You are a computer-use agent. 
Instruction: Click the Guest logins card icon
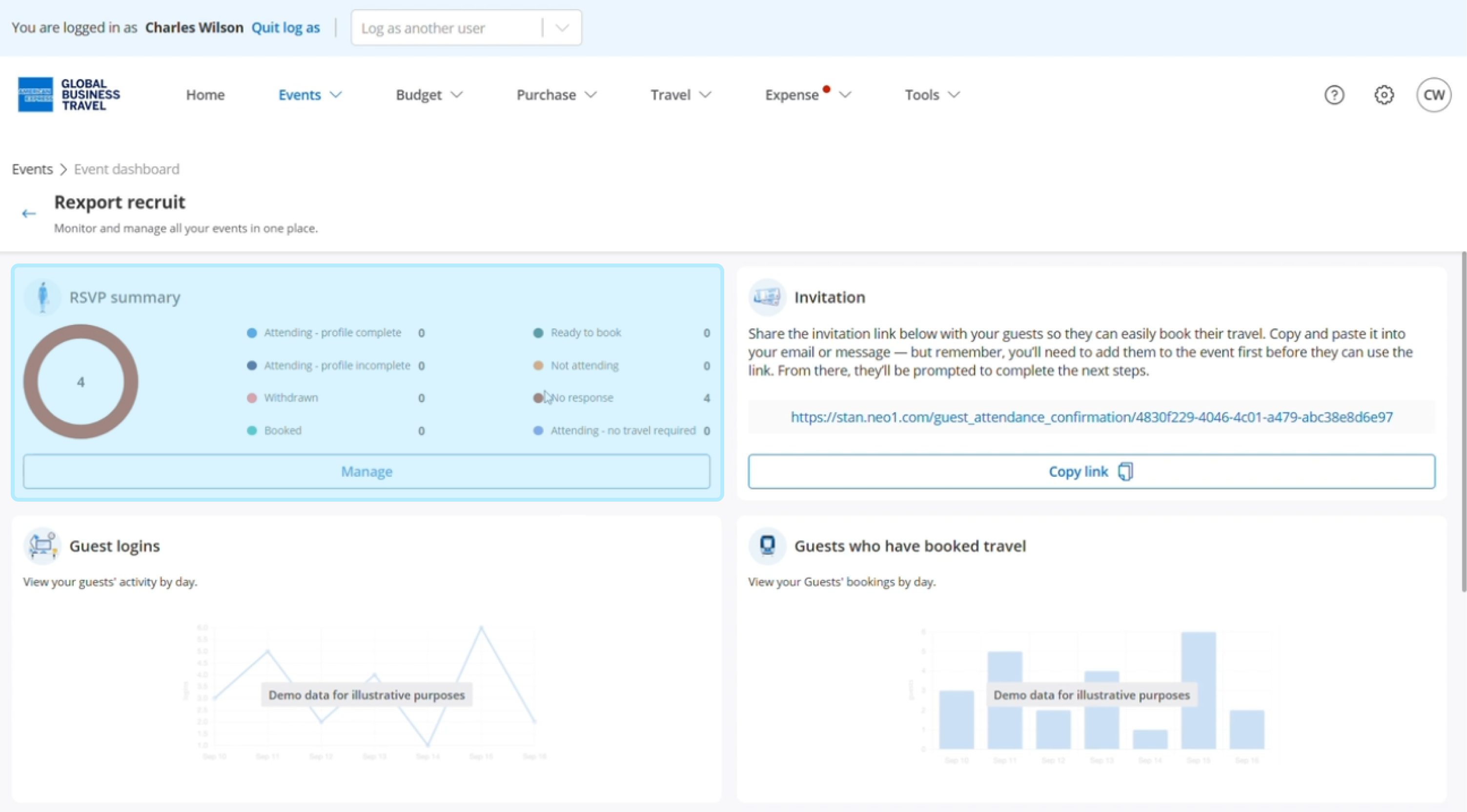tap(43, 546)
